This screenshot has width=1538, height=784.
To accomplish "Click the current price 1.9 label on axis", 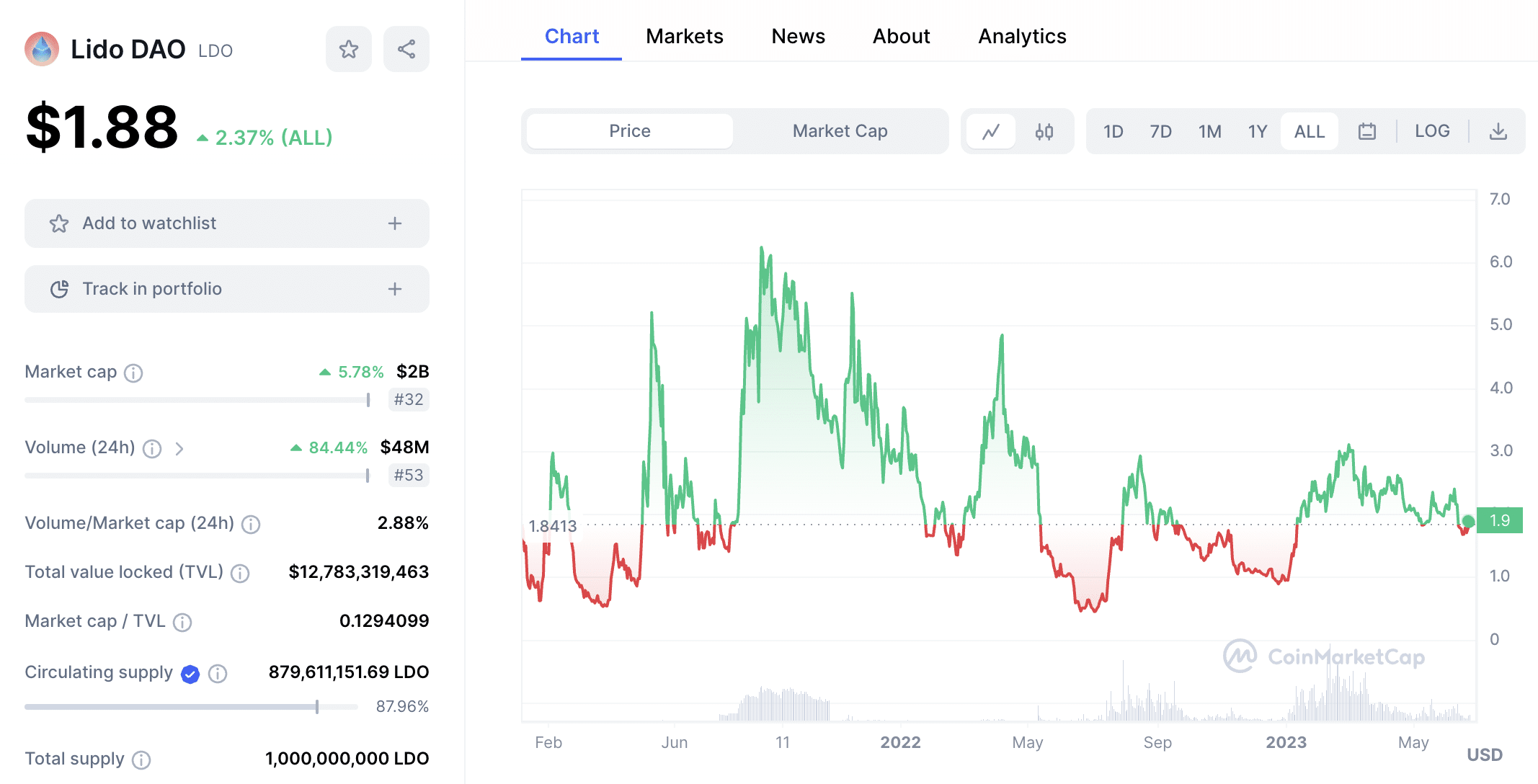I will point(1499,520).
